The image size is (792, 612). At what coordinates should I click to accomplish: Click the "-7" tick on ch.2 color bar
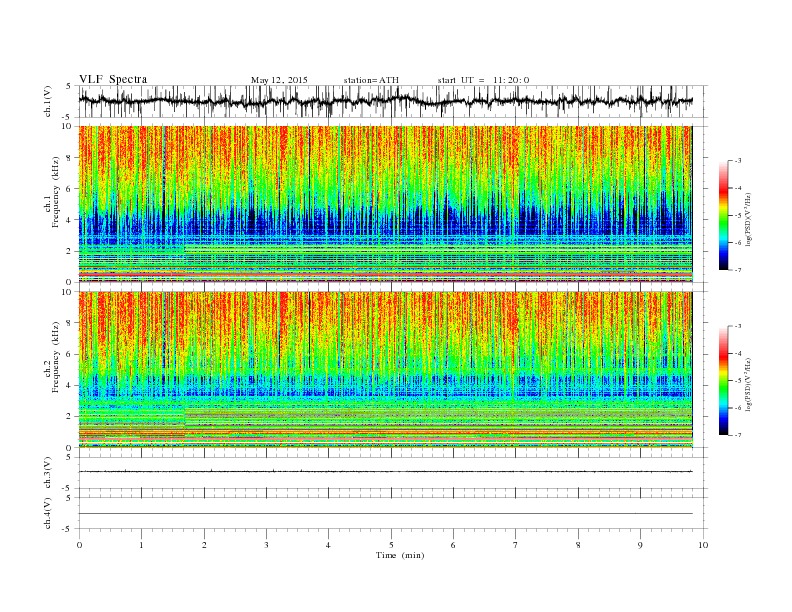(x=738, y=435)
